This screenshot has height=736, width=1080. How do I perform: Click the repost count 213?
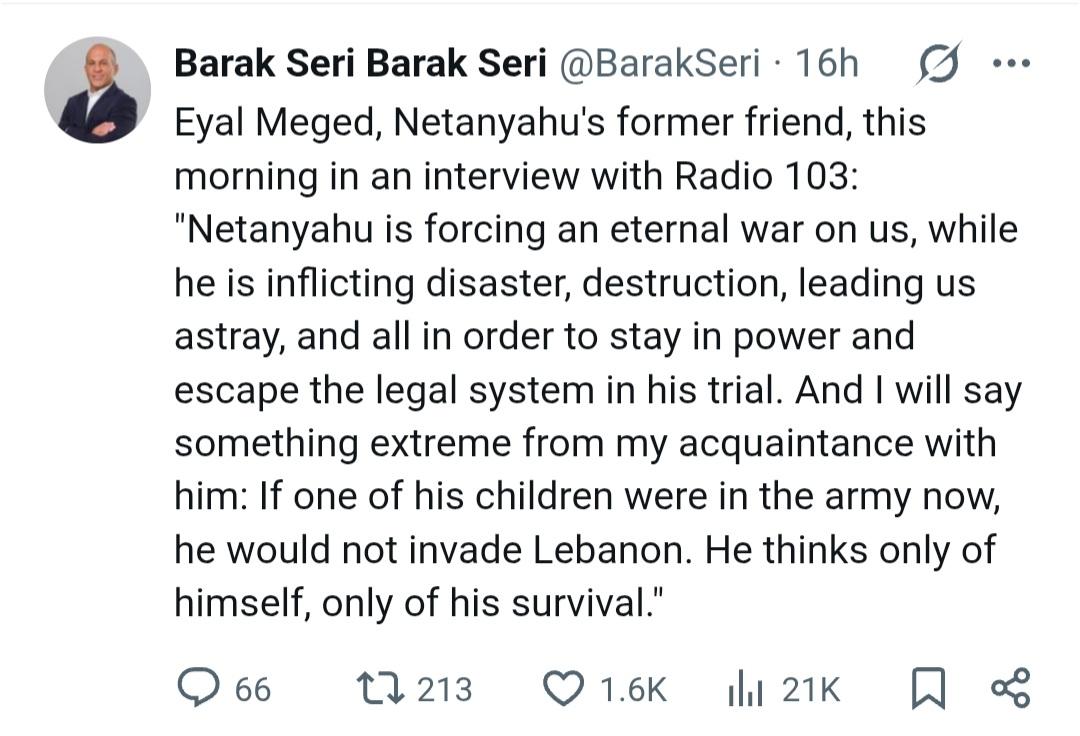point(444,689)
